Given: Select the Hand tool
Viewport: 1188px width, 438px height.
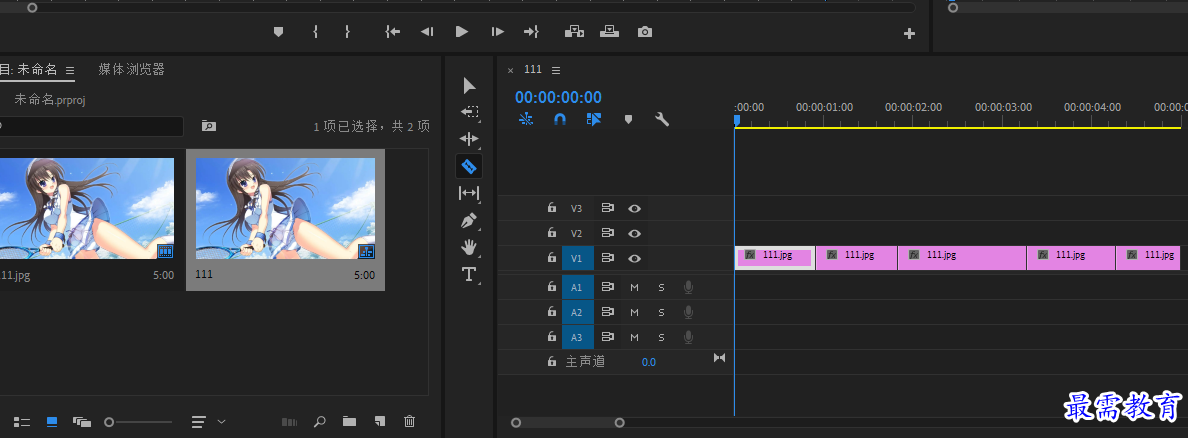Looking at the screenshot, I should click(470, 247).
